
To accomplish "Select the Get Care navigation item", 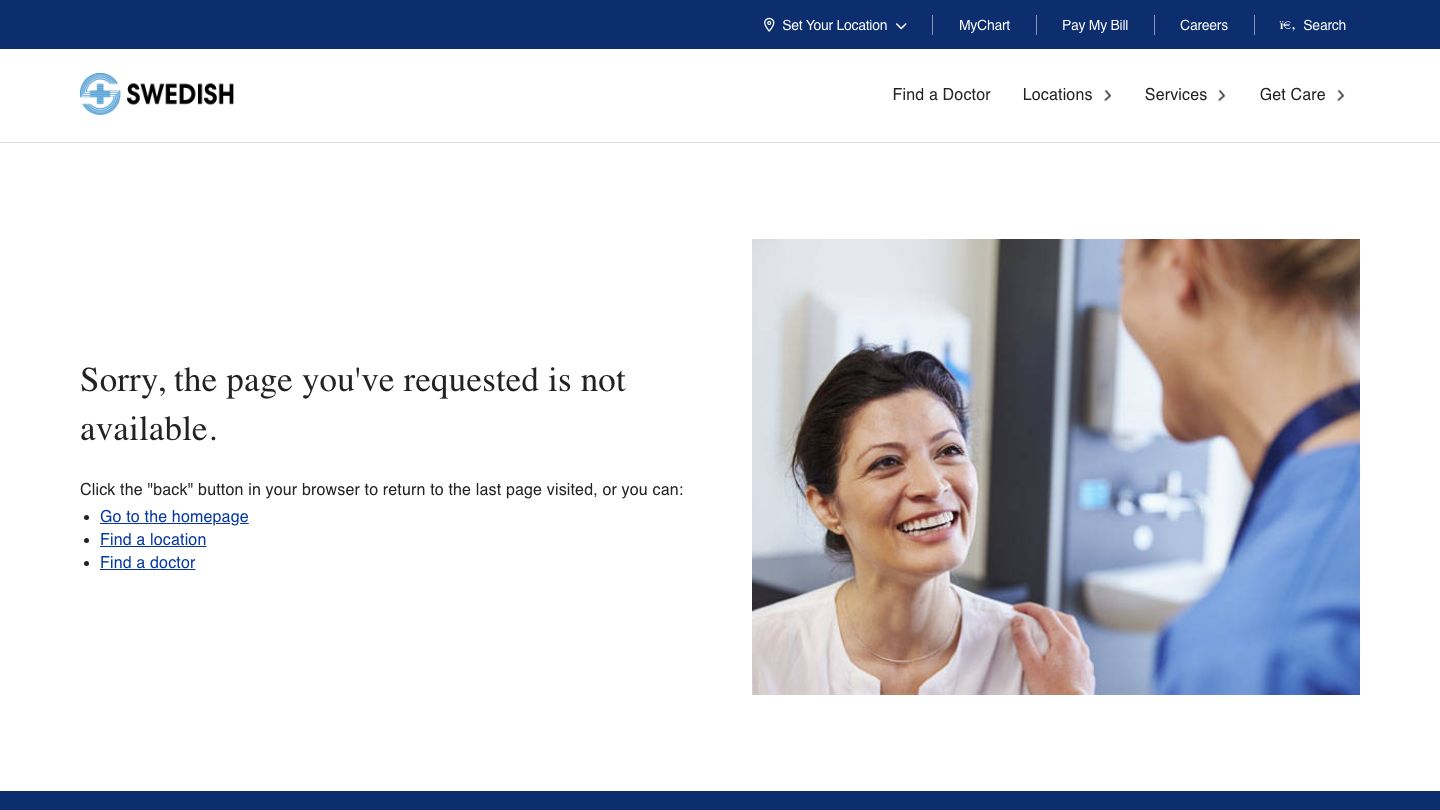I will [x=1292, y=95].
